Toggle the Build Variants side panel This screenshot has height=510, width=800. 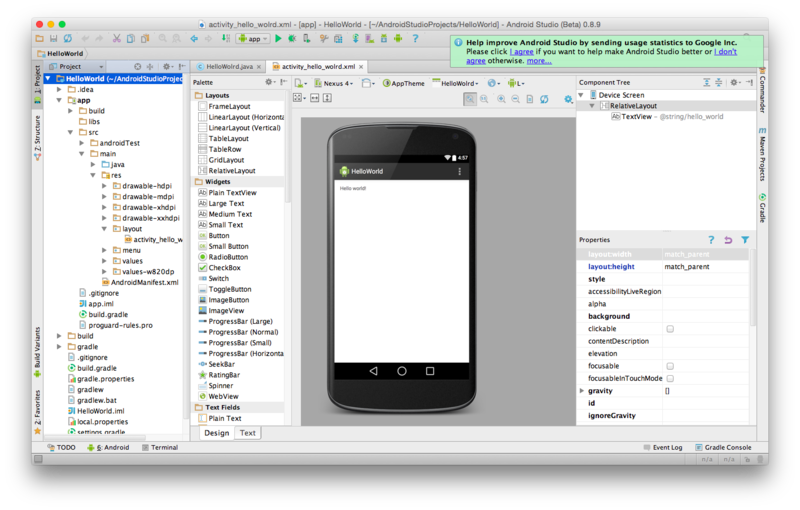[x=37, y=352]
